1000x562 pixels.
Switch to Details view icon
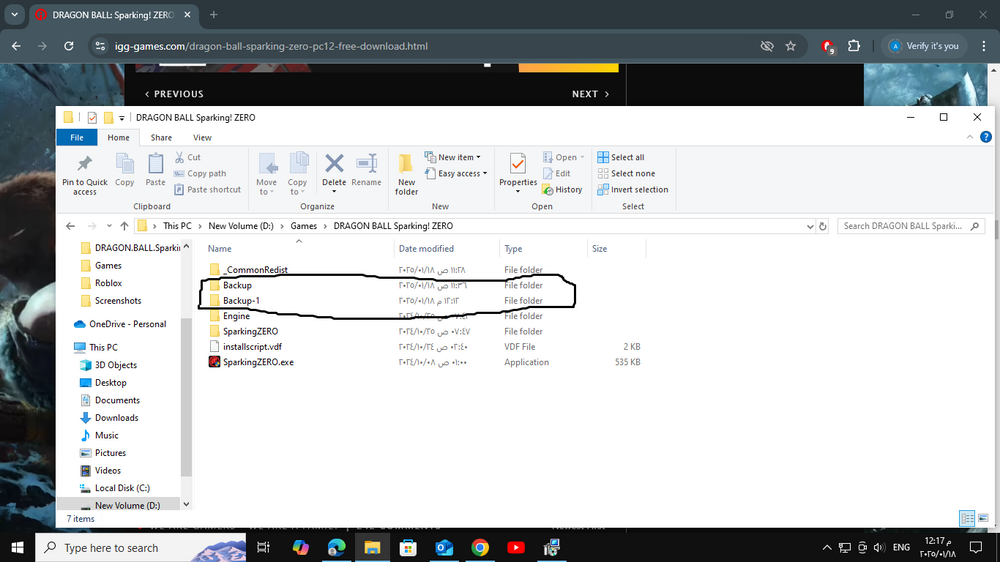[x=967, y=518]
